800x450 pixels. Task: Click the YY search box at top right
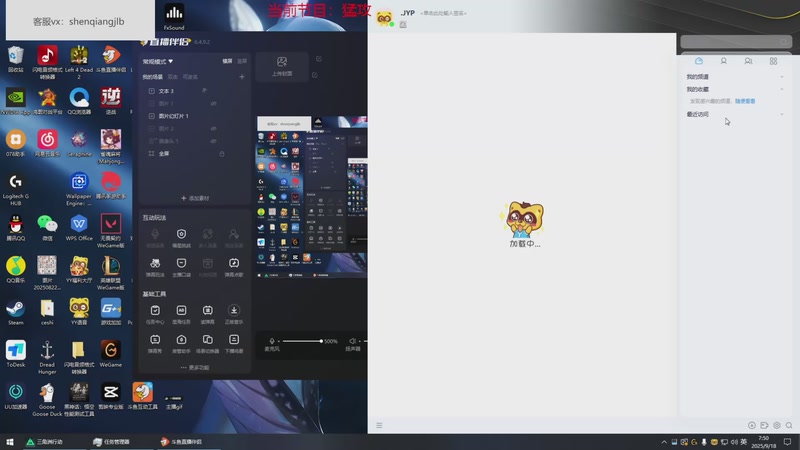click(736, 41)
